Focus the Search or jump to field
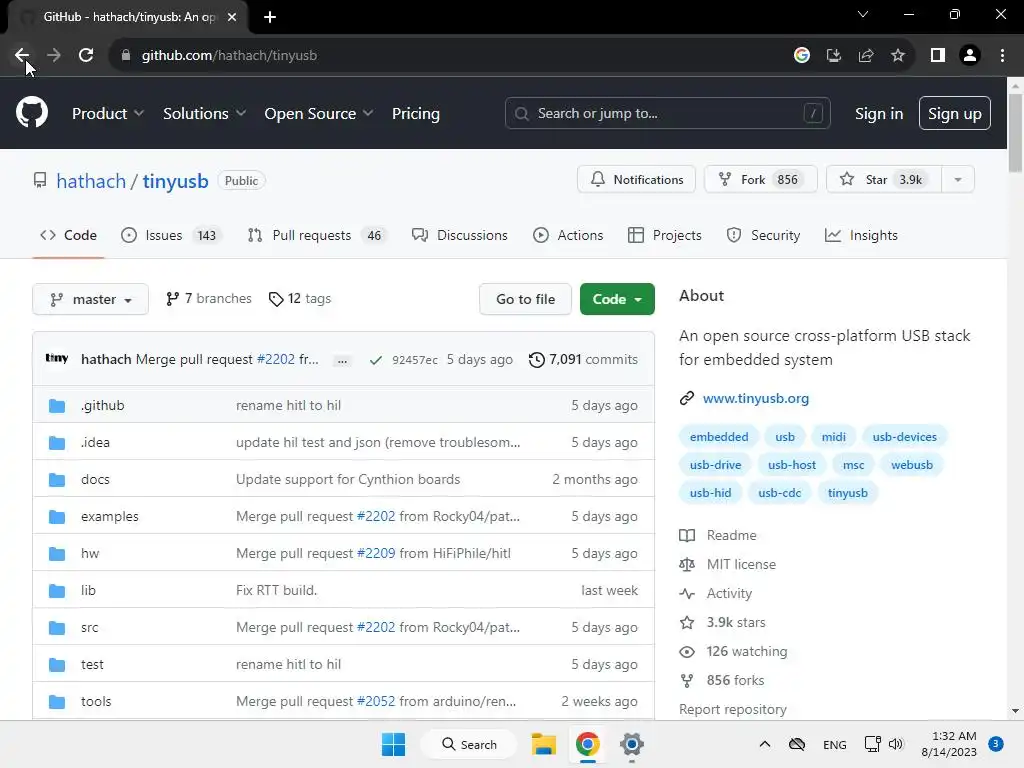This screenshot has width=1024, height=768. coord(667,114)
